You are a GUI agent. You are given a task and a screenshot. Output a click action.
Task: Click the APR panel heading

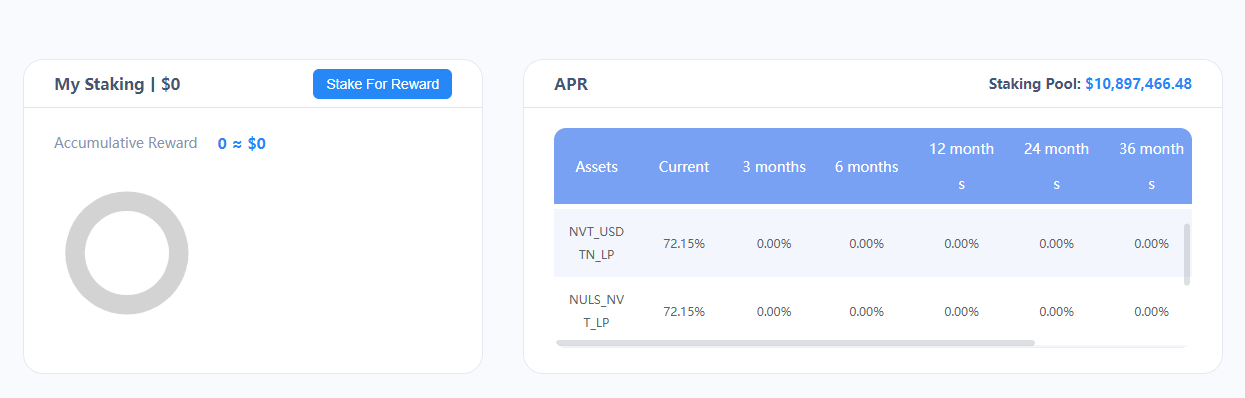click(571, 84)
